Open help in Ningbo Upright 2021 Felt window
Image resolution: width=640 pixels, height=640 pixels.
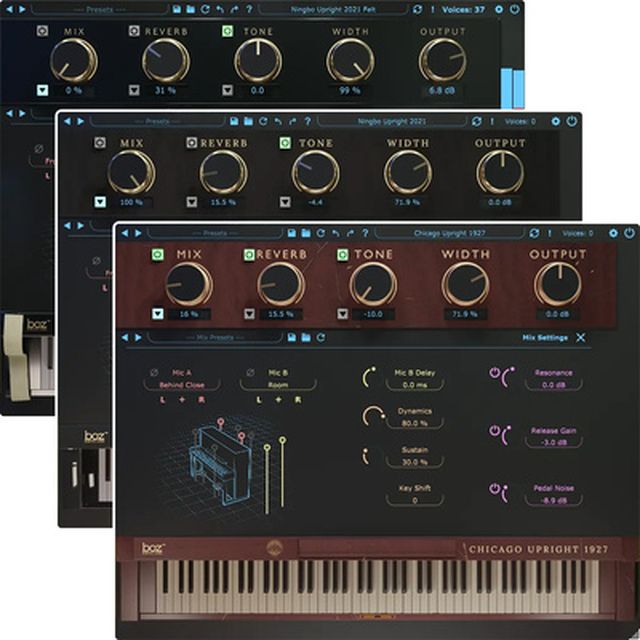(x=249, y=9)
